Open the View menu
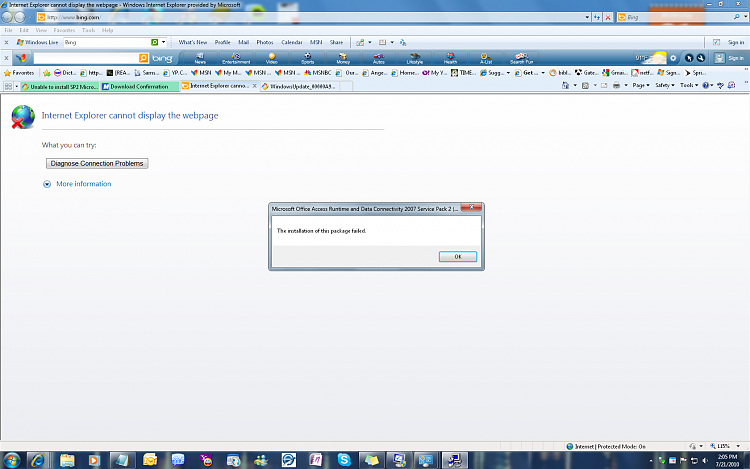The image size is (750, 469). [41, 30]
